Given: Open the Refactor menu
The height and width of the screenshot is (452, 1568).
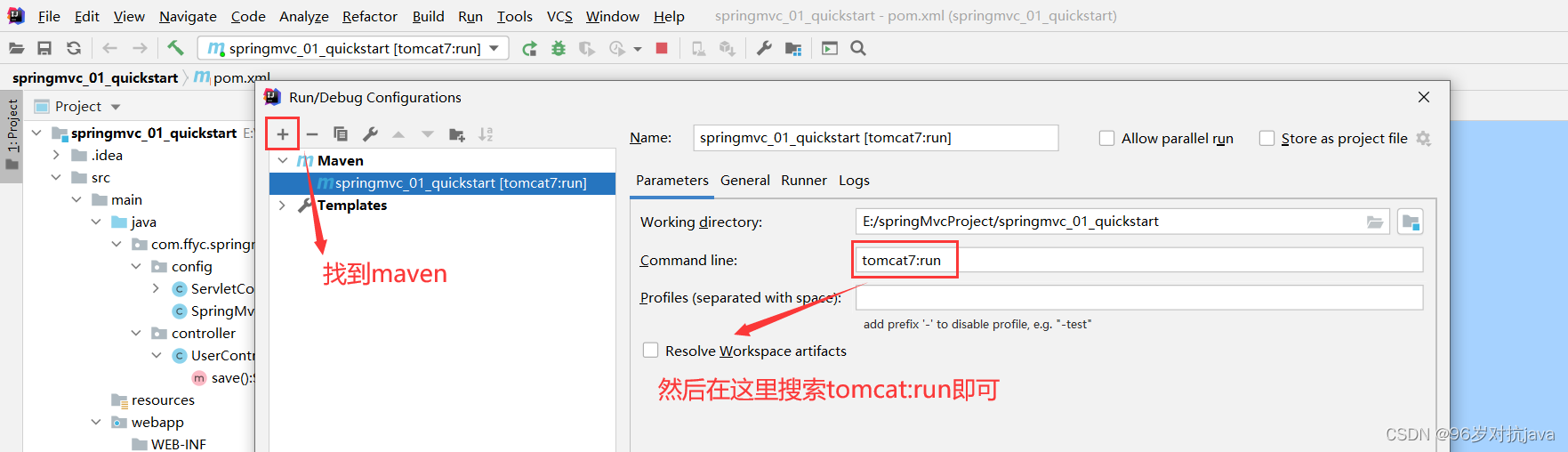Looking at the screenshot, I should (370, 16).
